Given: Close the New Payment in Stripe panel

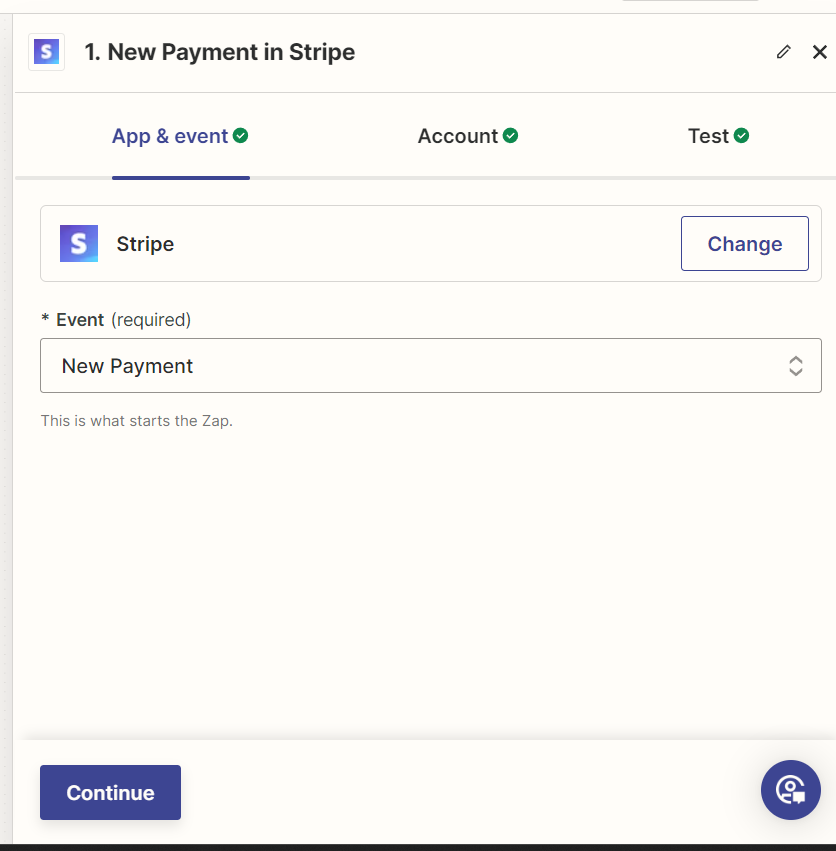Looking at the screenshot, I should tap(819, 52).
